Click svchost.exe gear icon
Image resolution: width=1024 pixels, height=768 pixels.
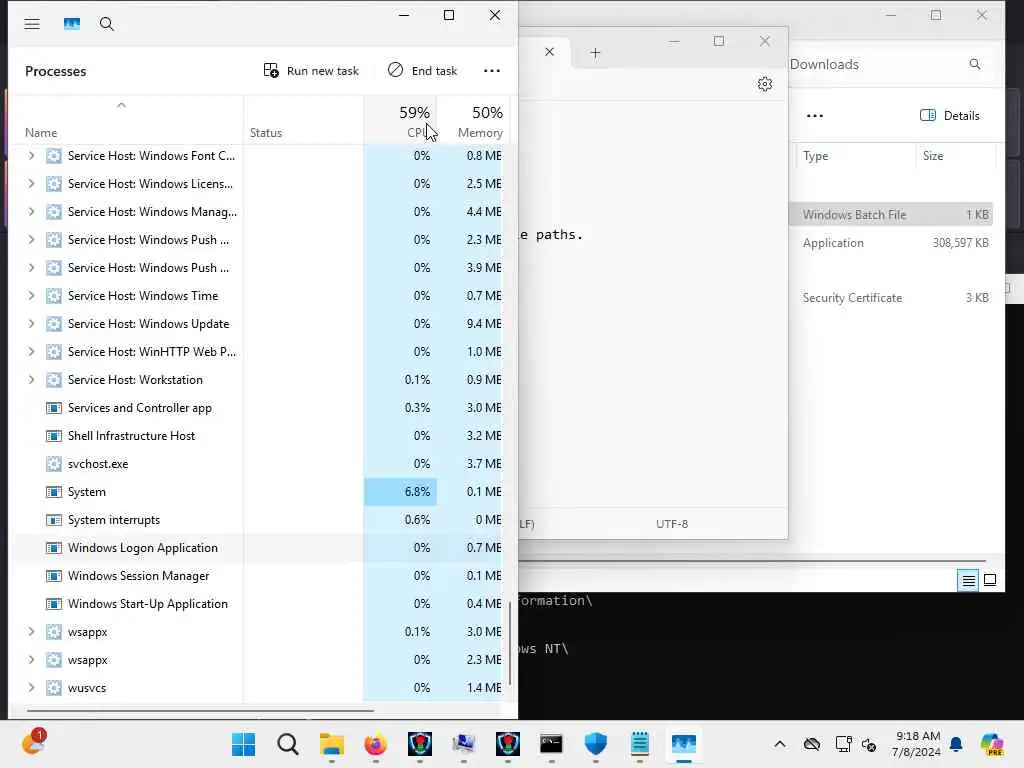[x=54, y=464]
